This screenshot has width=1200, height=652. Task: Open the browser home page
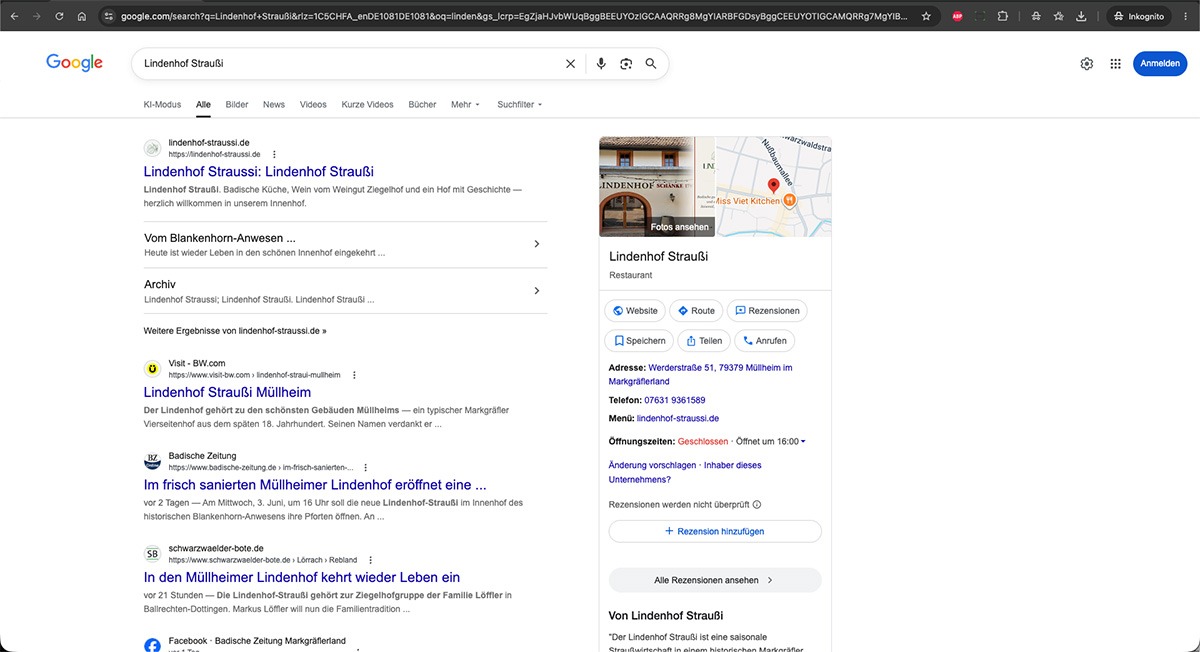81,17
